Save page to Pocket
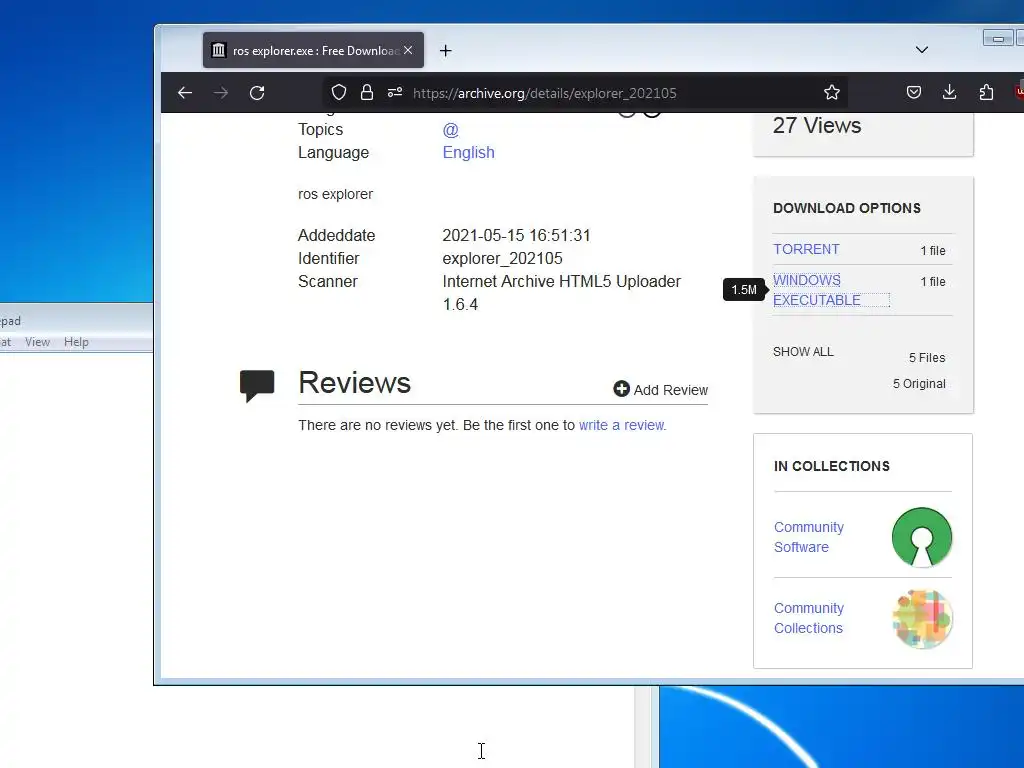 [914, 93]
